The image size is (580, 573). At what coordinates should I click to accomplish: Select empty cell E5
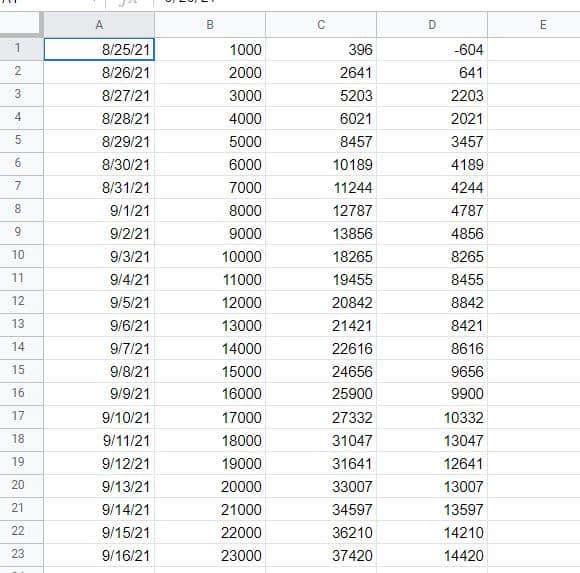[534, 141]
